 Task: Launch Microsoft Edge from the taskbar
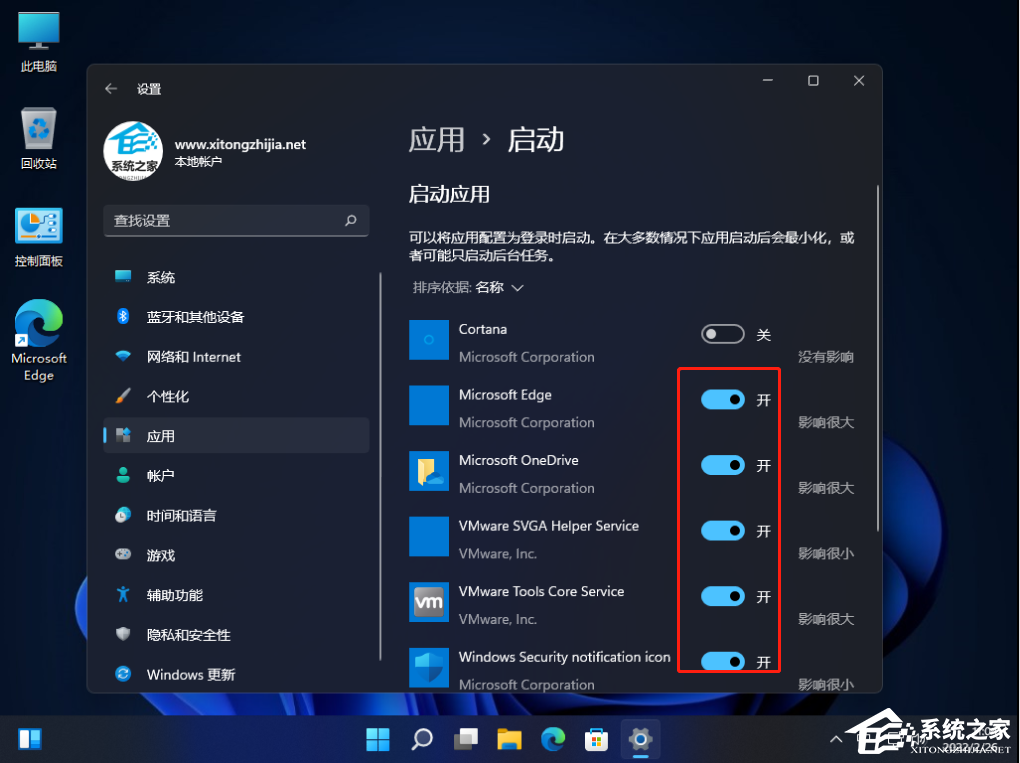pyautogui.click(x=552, y=738)
